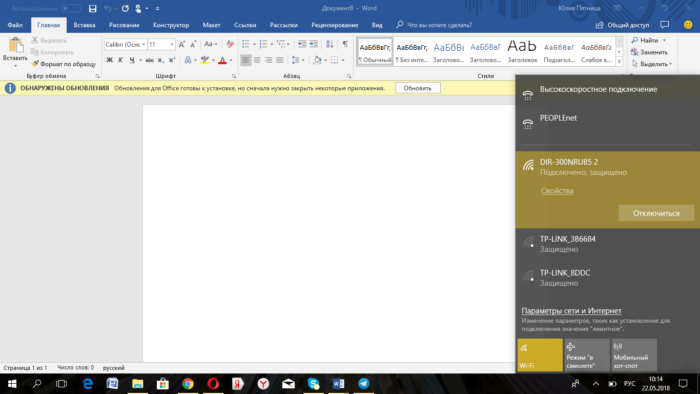This screenshot has width=700, height=394.
Task: Click the Save icon in quick access toolbar
Action: pos(92,8)
